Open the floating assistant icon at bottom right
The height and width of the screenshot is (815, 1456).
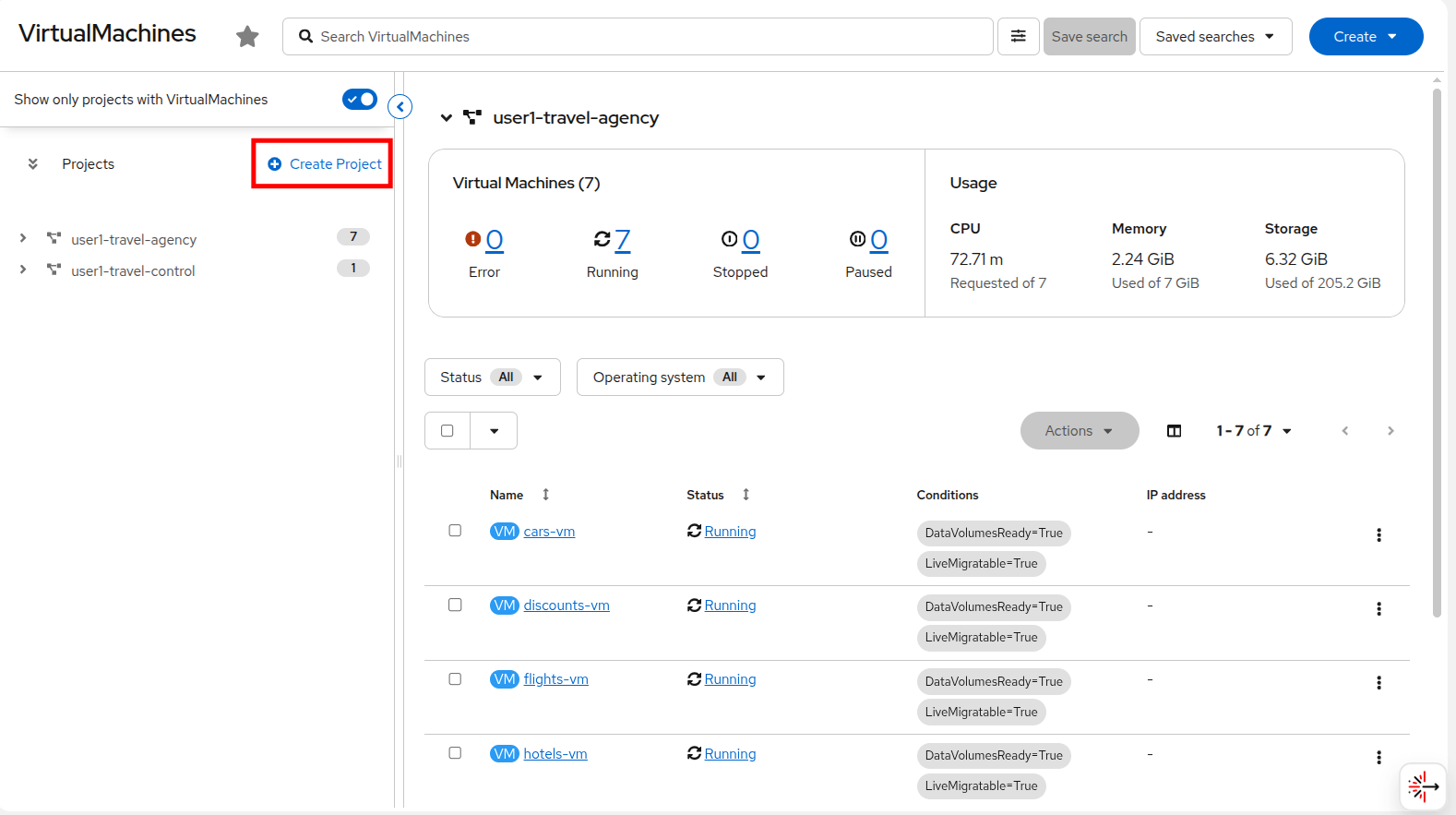[1422, 786]
